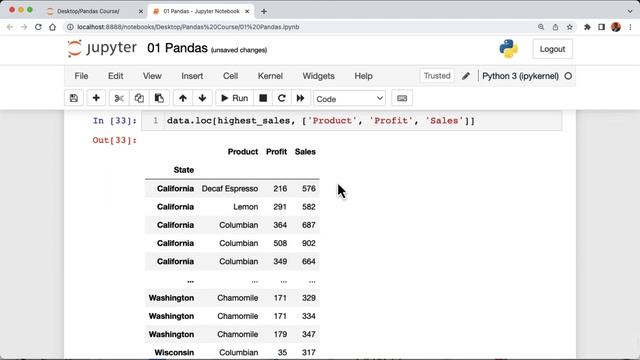640x360 pixels.
Task: Click the Jupyter logo
Action: coord(102,48)
